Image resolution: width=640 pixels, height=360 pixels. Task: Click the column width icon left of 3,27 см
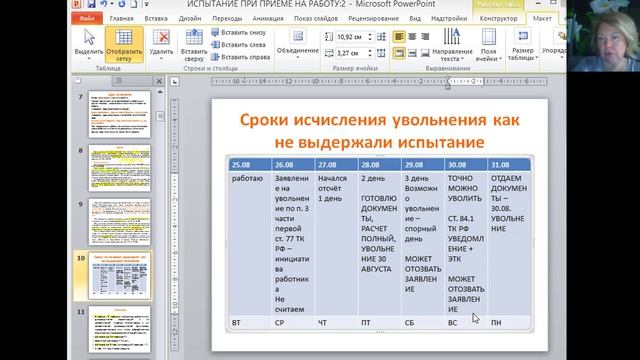329,53
